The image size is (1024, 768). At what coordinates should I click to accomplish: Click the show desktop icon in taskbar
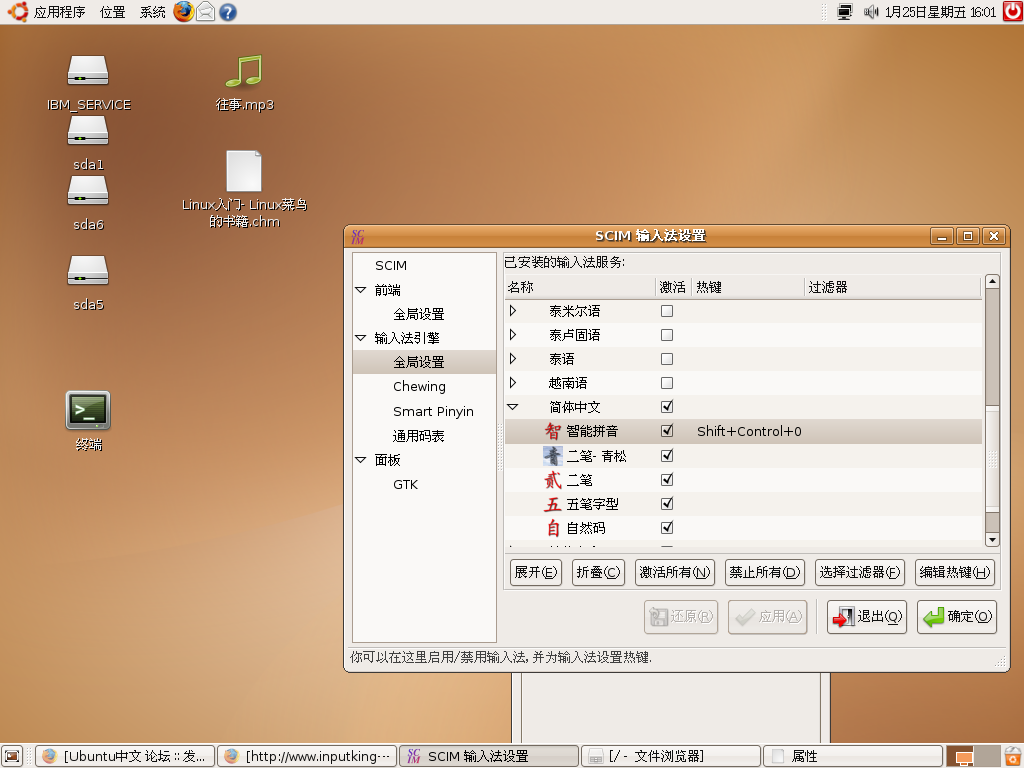(x=12, y=756)
